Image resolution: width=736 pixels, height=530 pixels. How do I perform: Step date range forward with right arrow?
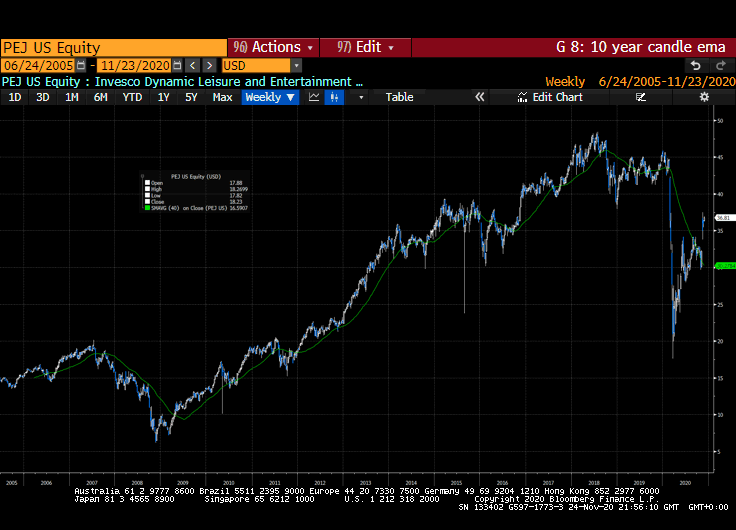[x=210, y=65]
